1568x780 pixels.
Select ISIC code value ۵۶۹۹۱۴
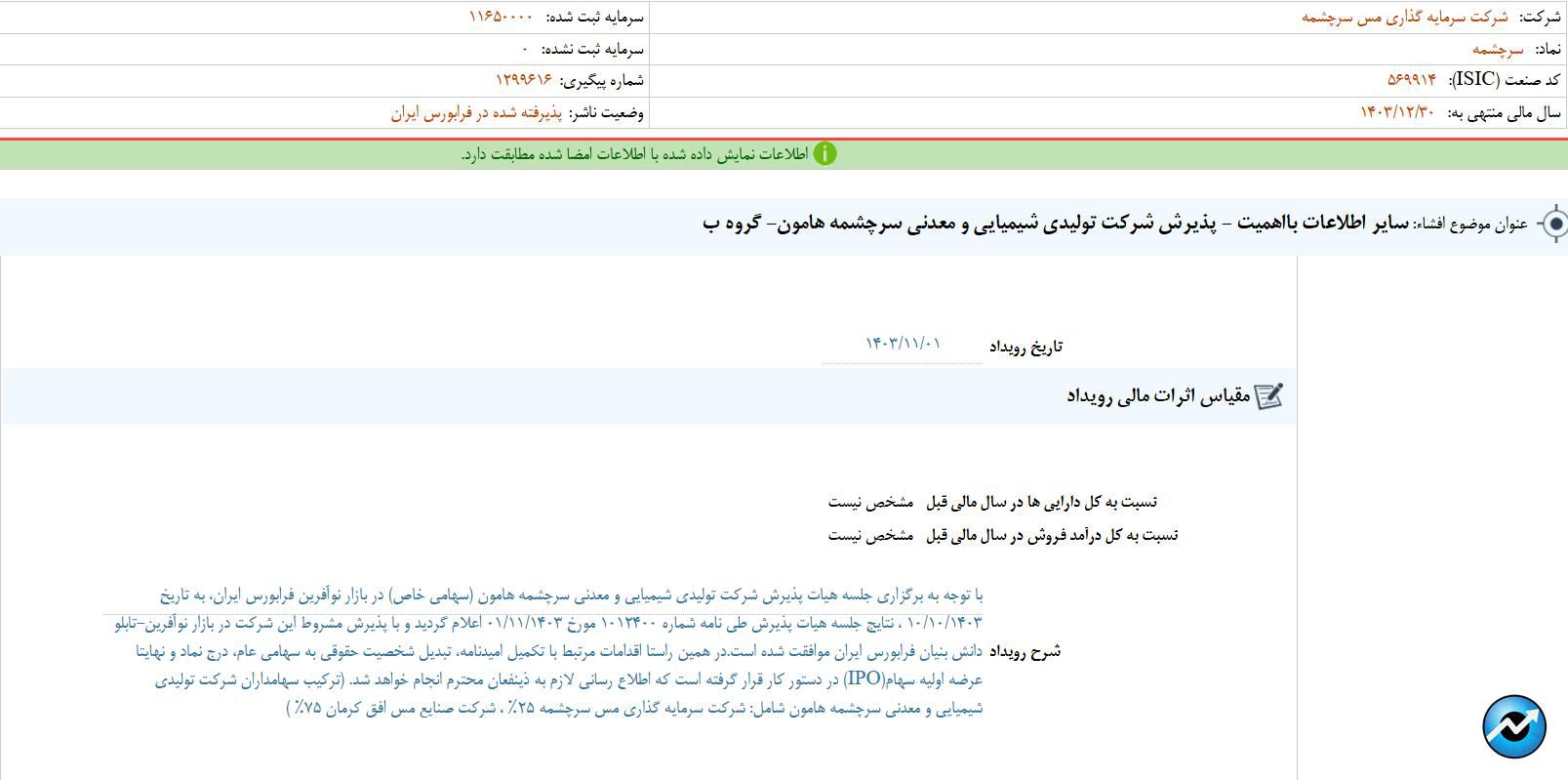[1412, 80]
